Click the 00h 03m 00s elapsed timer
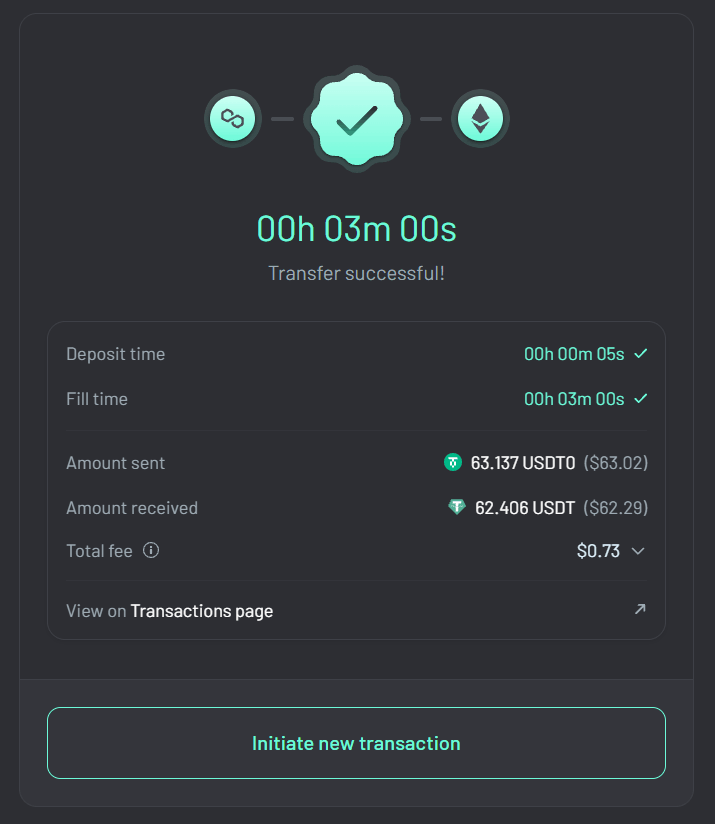The width and height of the screenshot is (715, 824). coord(357,229)
